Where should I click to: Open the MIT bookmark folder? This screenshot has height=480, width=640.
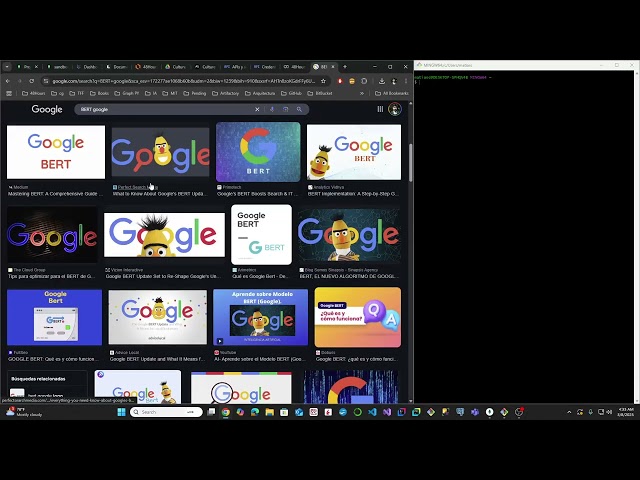[170, 93]
